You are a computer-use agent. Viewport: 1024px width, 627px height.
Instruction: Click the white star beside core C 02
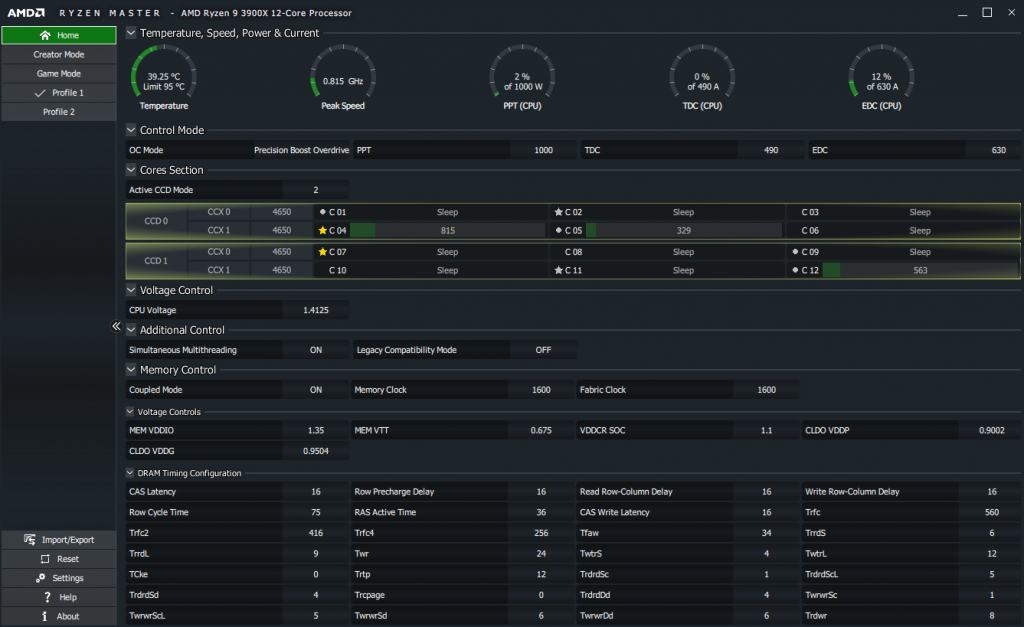(x=558, y=212)
